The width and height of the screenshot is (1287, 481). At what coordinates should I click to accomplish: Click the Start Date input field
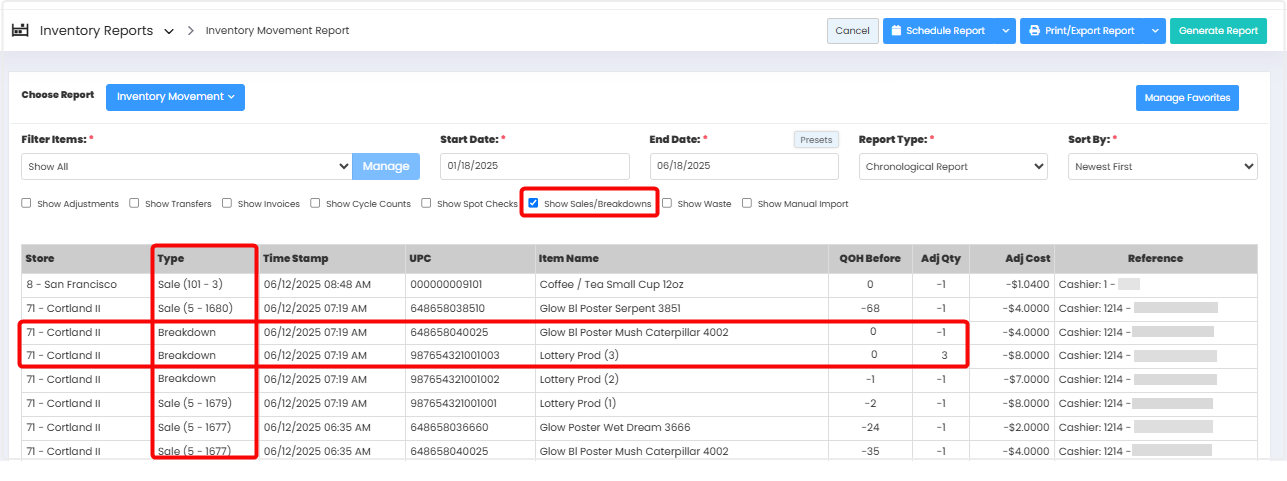coord(534,166)
